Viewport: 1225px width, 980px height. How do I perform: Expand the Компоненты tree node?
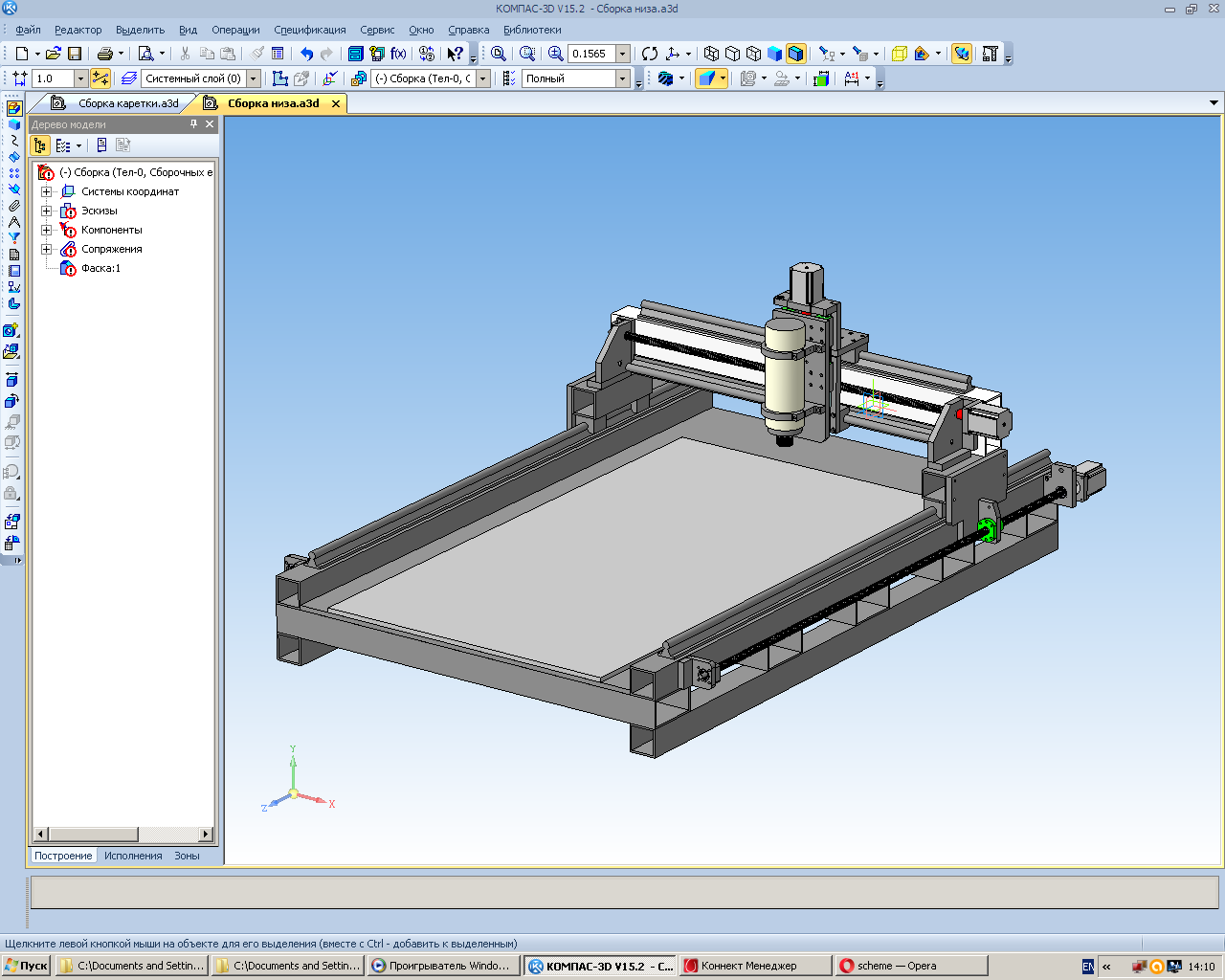[x=46, y=230]
